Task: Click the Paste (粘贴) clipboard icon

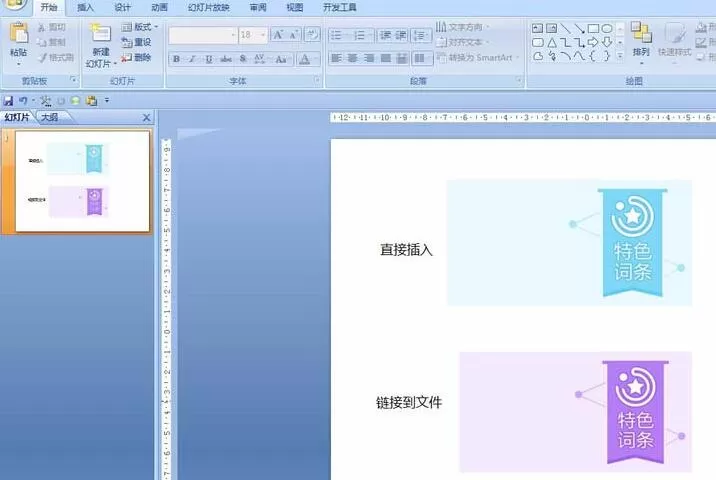Action: [x=19, y=33]
